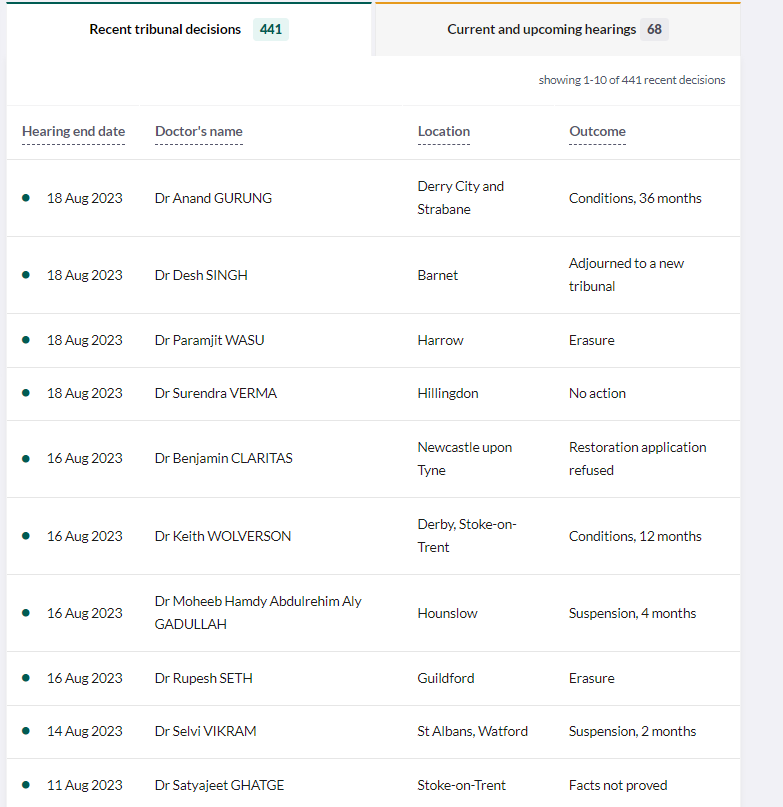Open Dr Desh SINGH decision
The height and width of the screenshot is (807, 783).
click(x=201, y=275)
